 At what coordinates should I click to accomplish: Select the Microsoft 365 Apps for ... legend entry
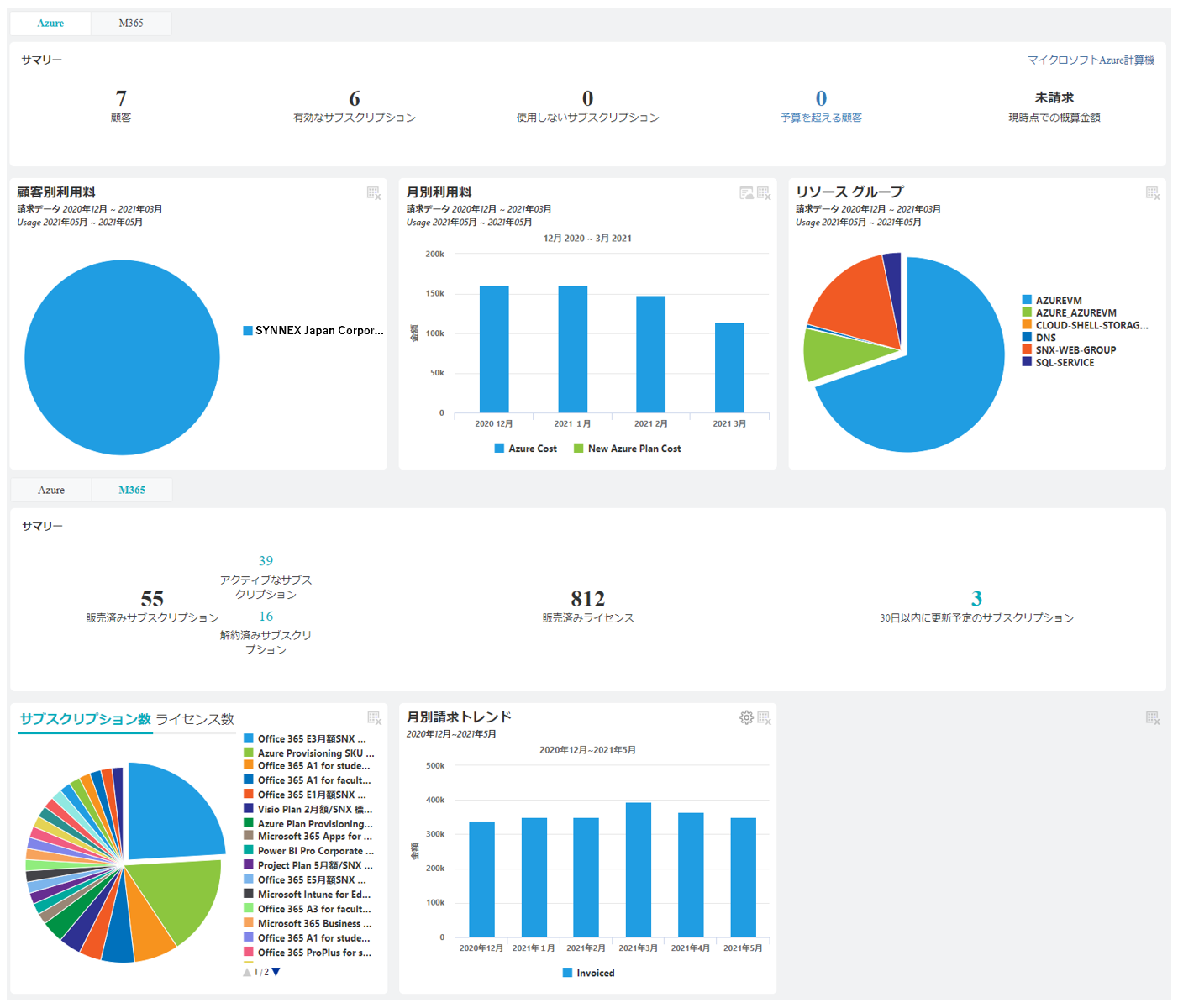[308, 837]
